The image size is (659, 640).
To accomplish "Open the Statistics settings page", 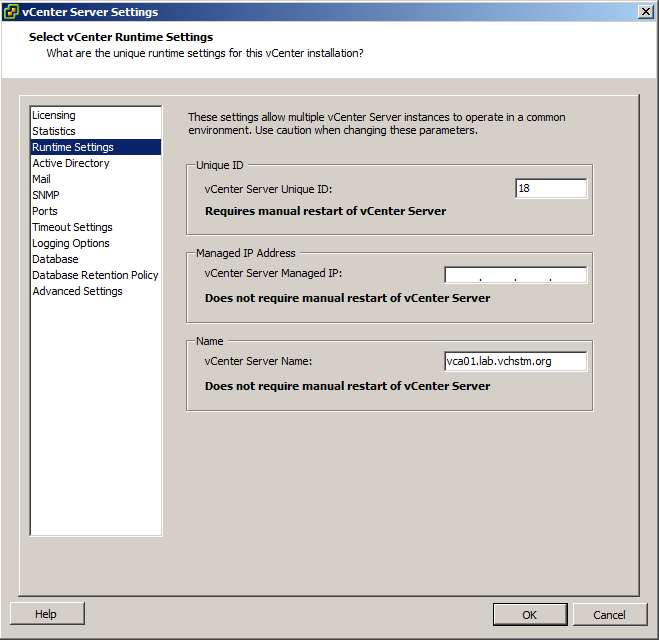I will 96,131.
